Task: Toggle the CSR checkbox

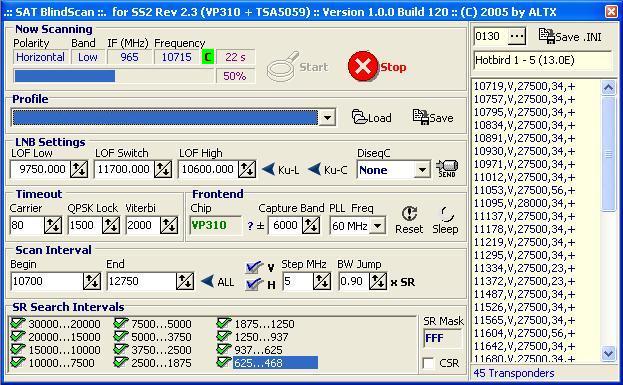Action: [x=429, y=363]
